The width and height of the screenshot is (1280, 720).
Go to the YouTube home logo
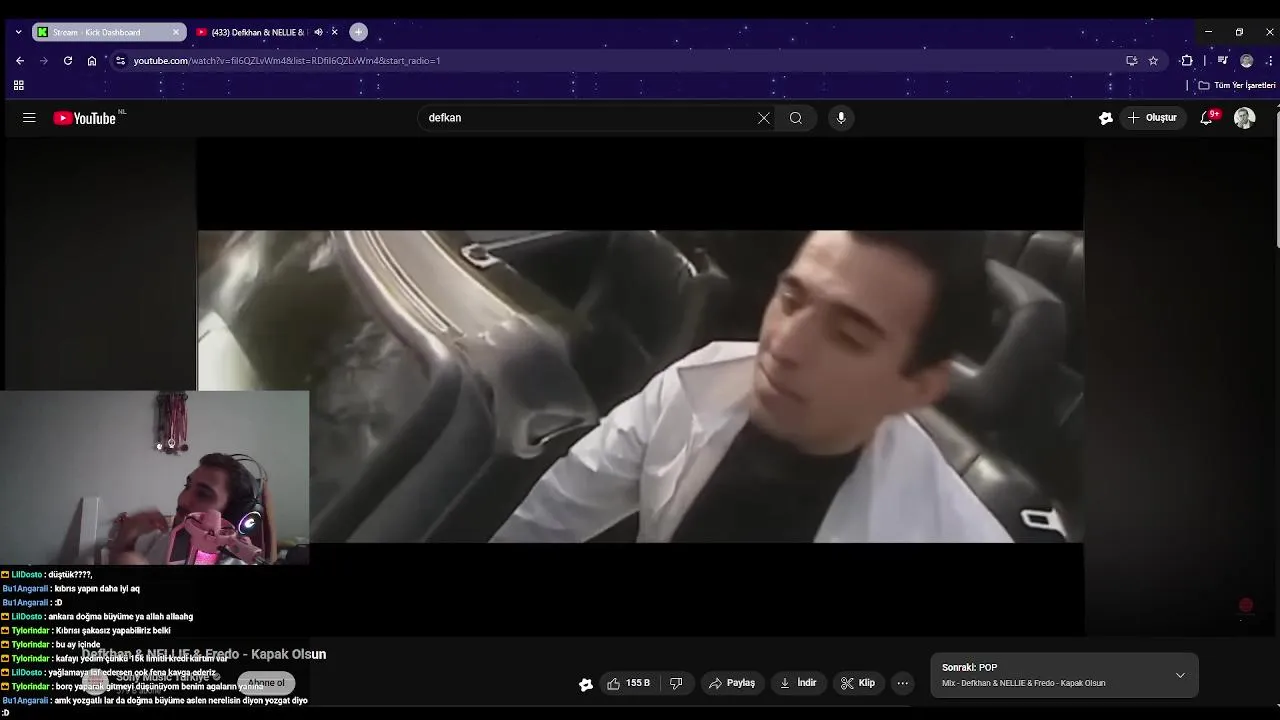tap(85, 118)
